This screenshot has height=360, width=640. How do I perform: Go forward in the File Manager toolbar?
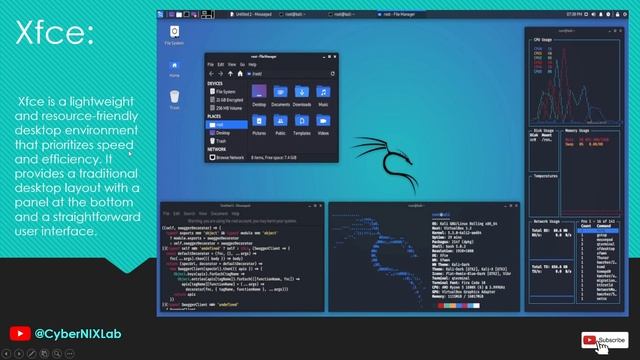221,74
